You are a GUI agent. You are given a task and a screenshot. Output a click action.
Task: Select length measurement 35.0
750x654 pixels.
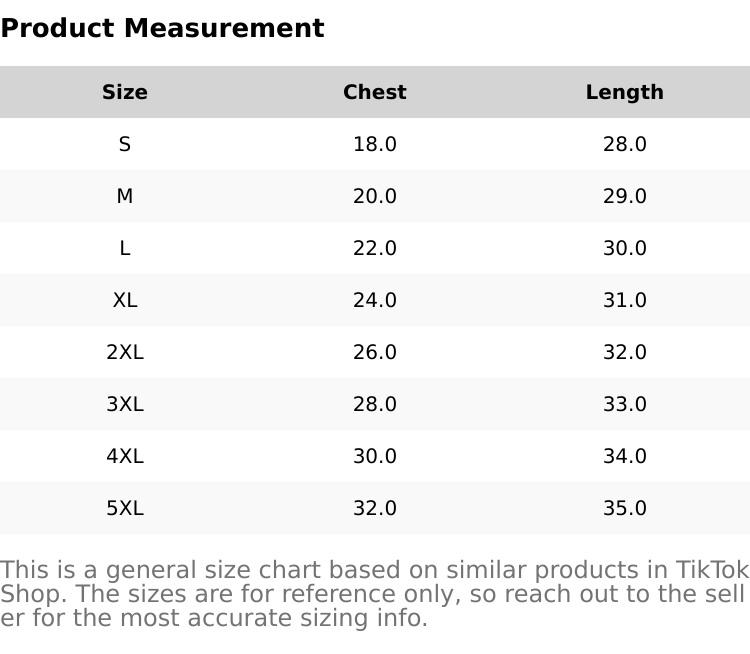point(625,508)
